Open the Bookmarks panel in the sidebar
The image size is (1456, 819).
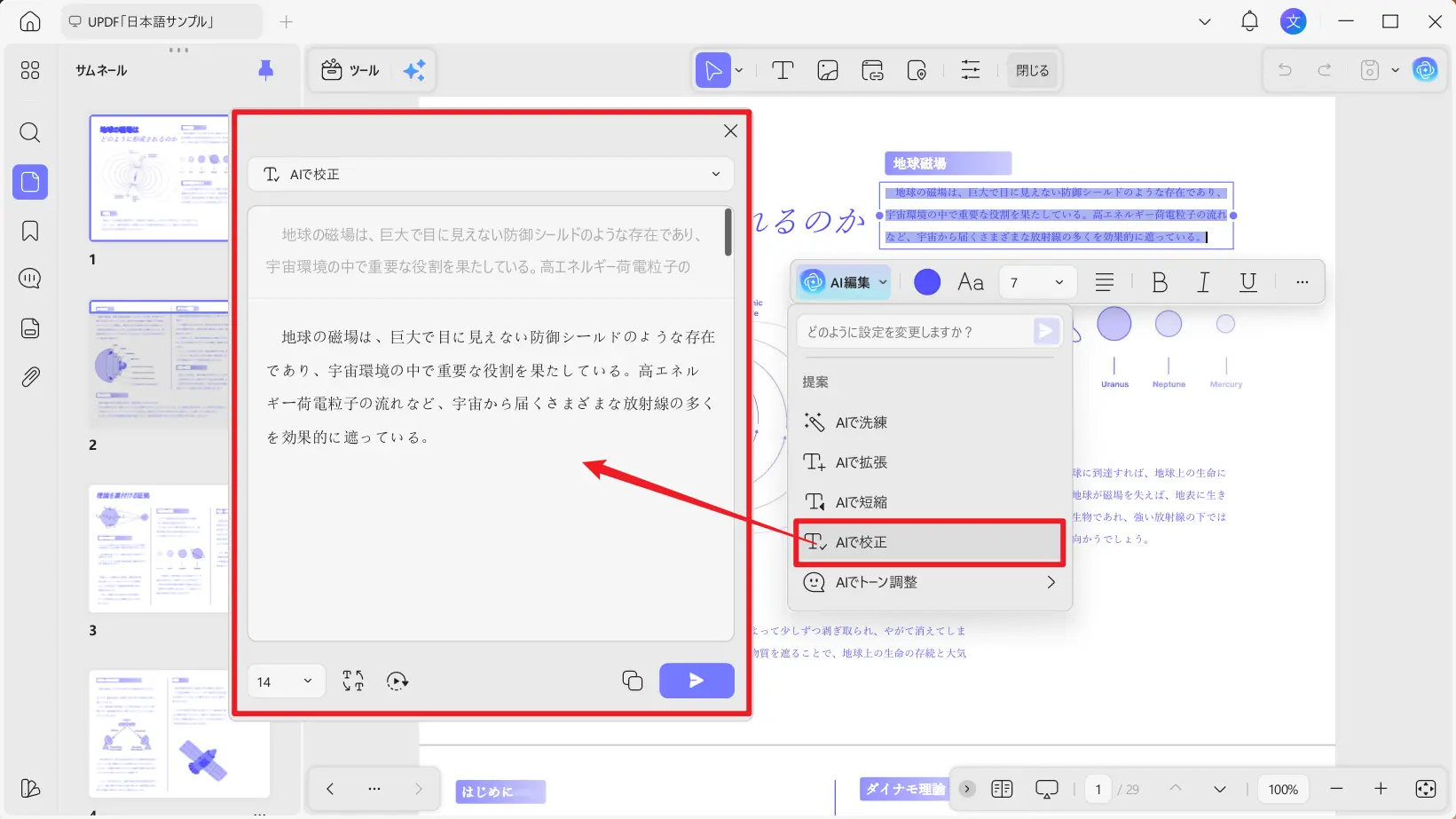[29, 230]
